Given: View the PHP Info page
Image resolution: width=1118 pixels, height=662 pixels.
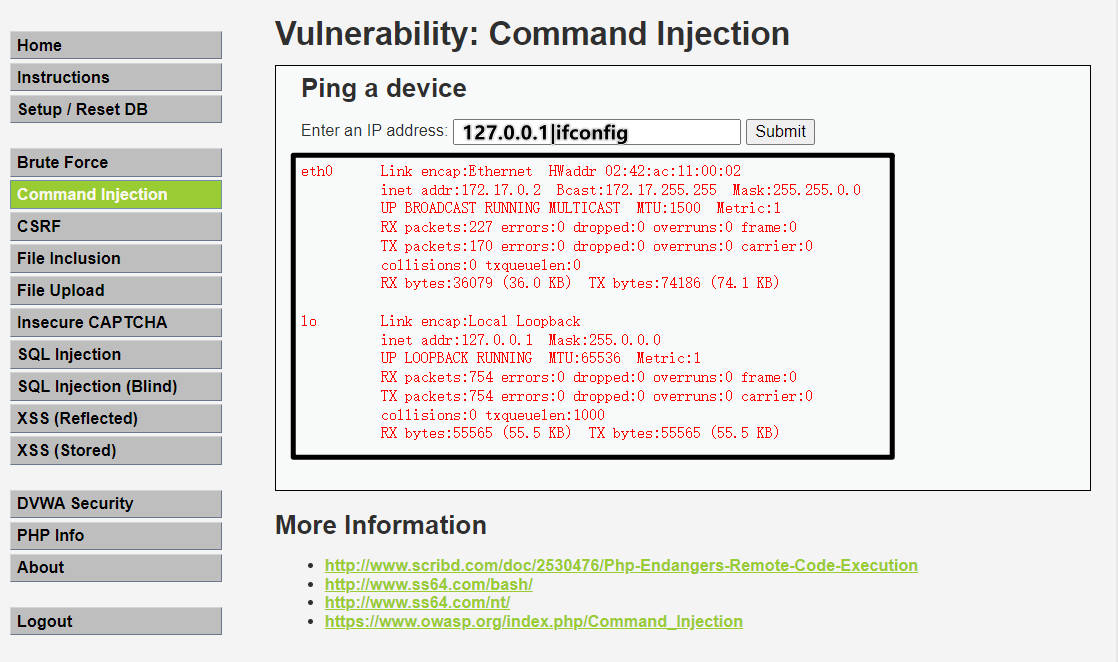Looking at the screenshot, I should (x=116, y=536).
